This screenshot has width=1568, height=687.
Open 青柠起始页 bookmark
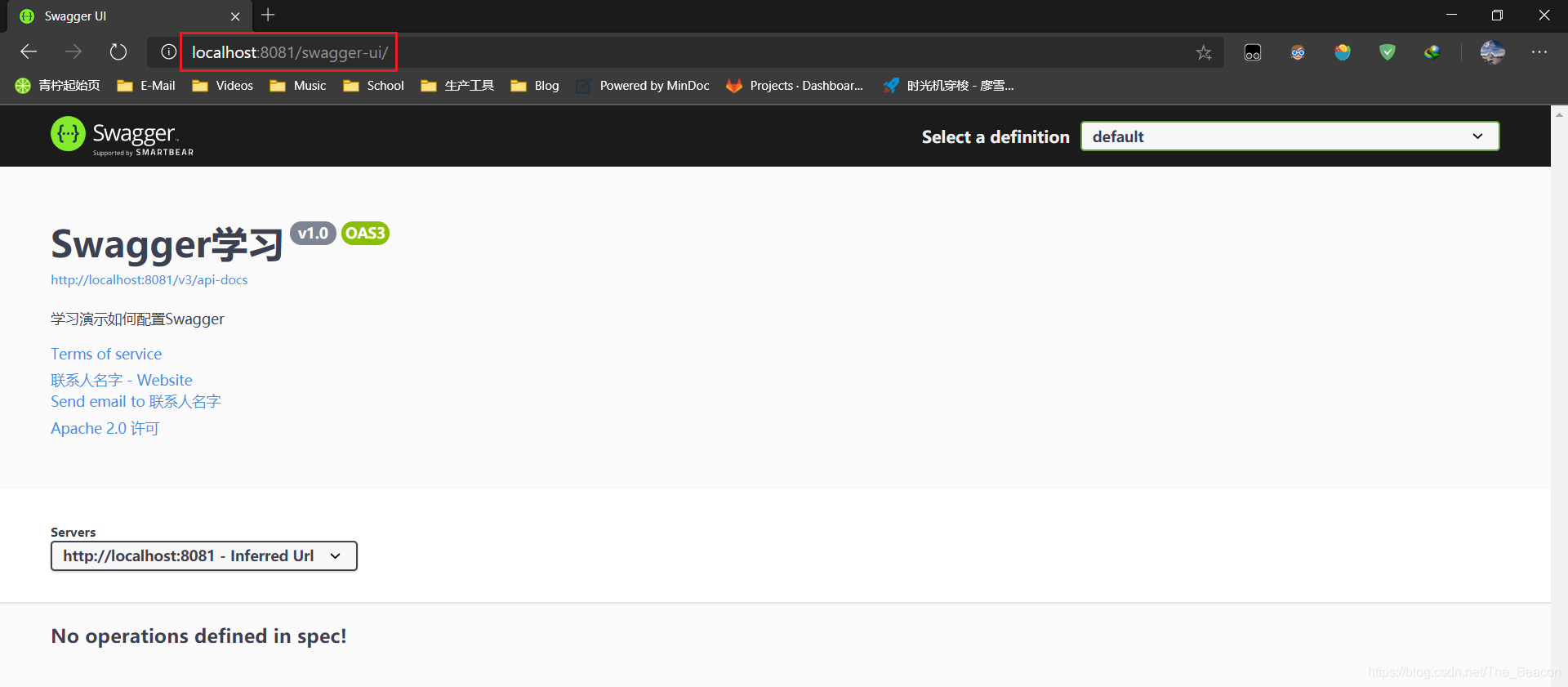[57, 86]
